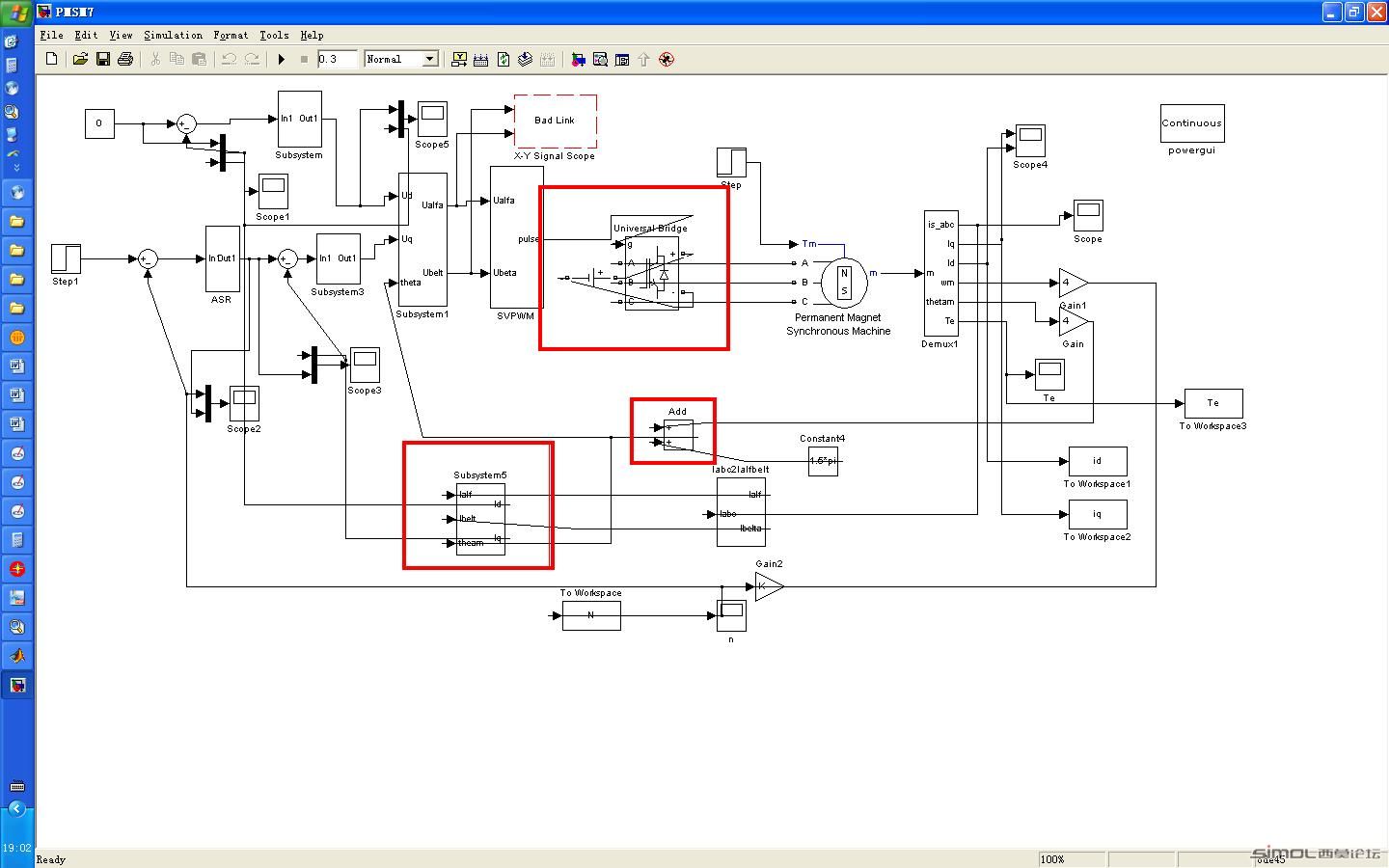
Task: Select the Gain1 triangle block
Action: coord(1072,283)
